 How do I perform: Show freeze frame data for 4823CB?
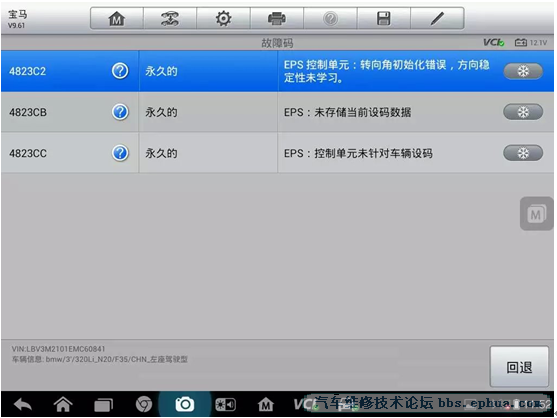coord(523,112)
